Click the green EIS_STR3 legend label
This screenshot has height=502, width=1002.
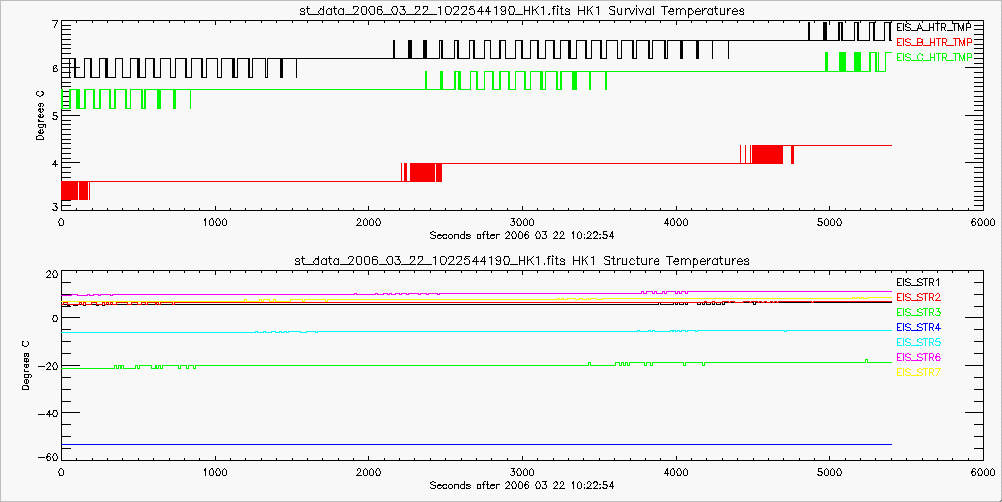pyautogui.click(x=919, y=312)
